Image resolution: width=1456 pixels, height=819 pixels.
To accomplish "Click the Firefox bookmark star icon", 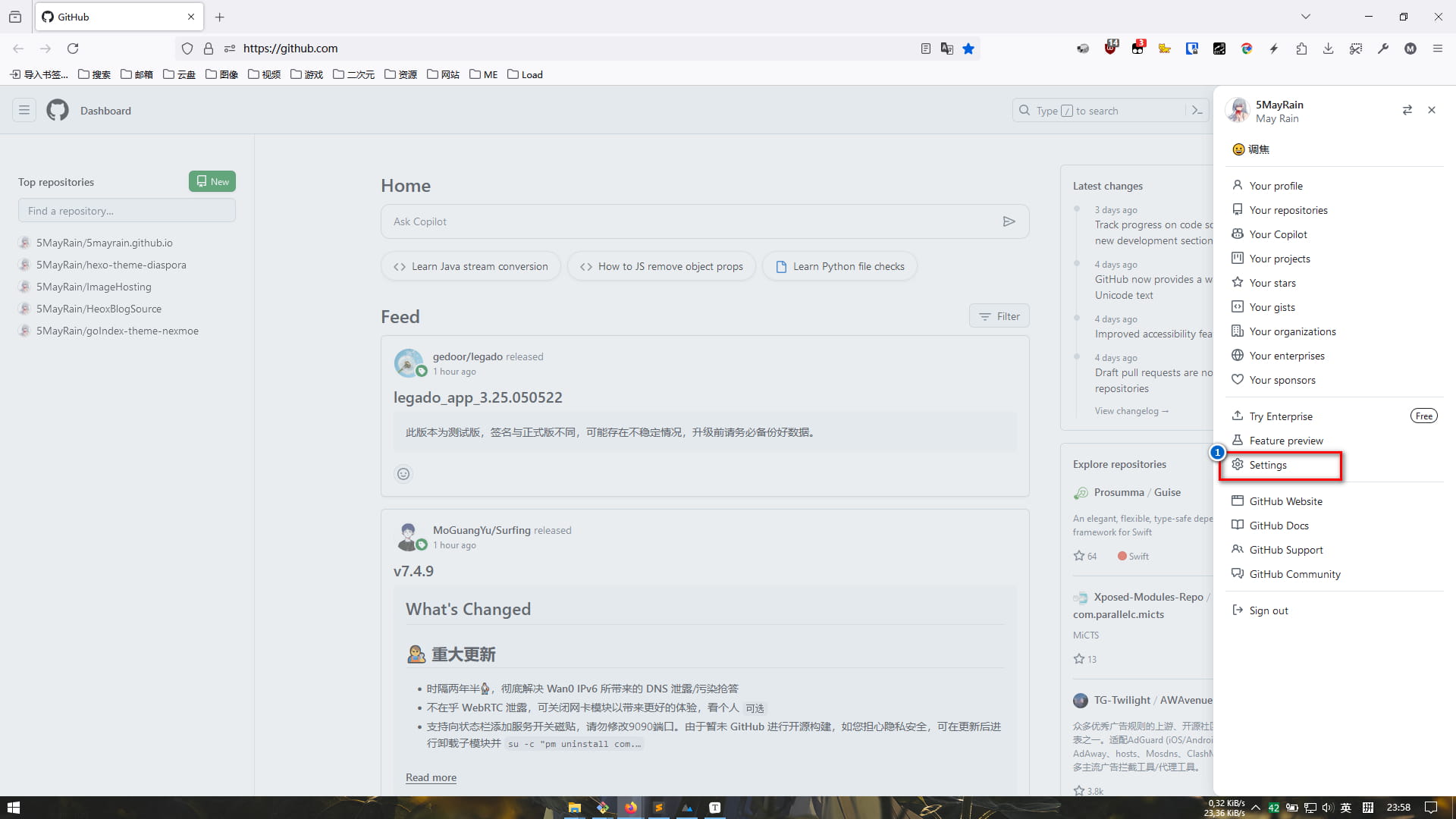I will click(x=968, y=49).
